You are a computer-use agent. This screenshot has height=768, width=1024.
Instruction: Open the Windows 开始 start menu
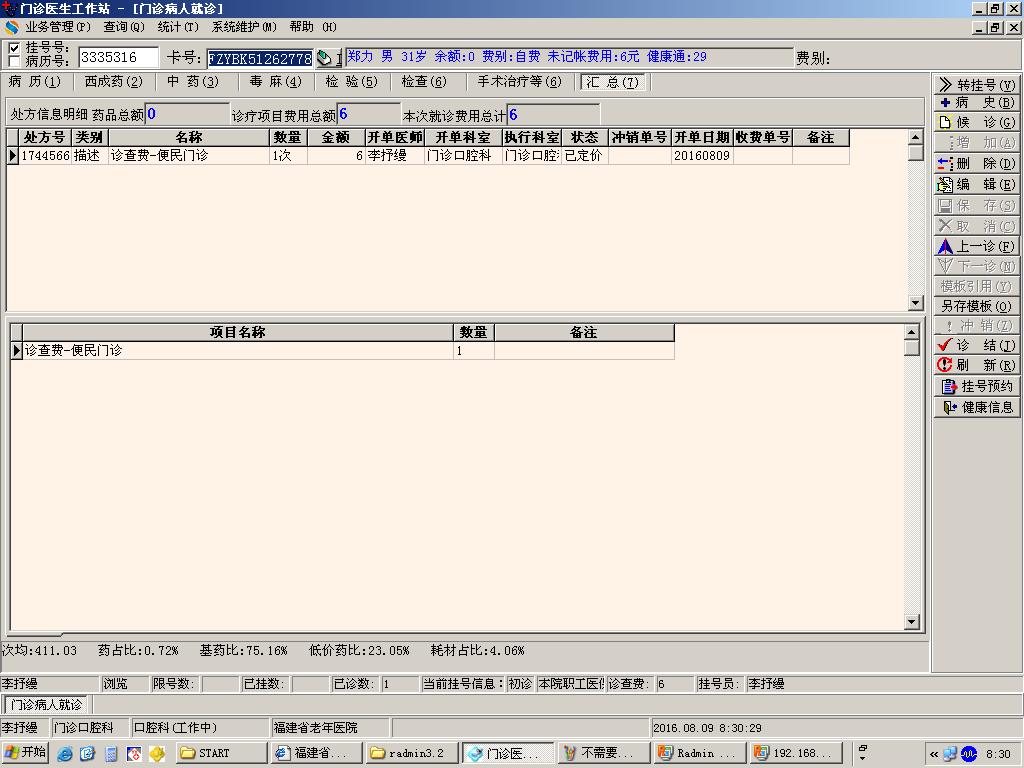(25, 752)
